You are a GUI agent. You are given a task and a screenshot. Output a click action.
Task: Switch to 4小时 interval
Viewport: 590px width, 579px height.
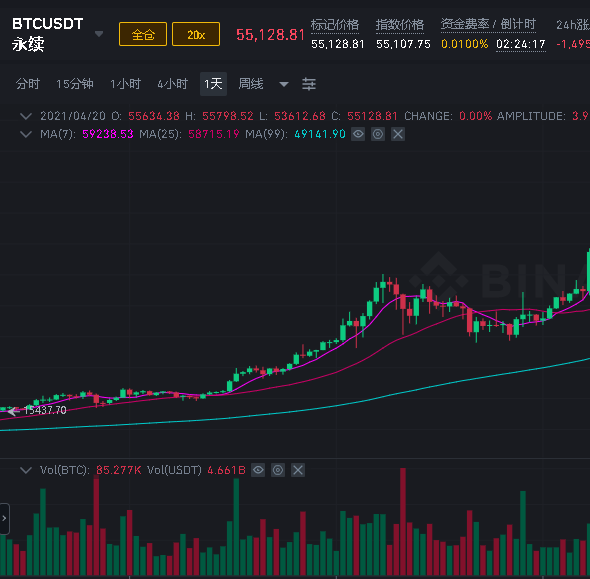pos(172,84)
